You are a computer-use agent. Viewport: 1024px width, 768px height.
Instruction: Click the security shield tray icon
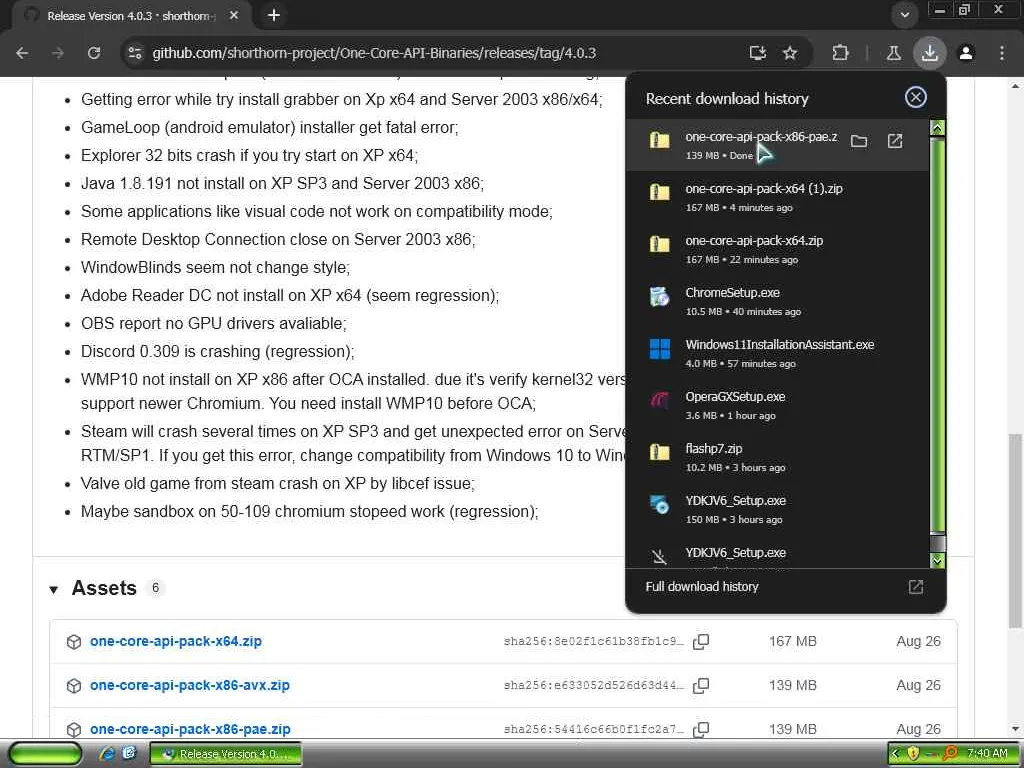[x=913, y=754]
